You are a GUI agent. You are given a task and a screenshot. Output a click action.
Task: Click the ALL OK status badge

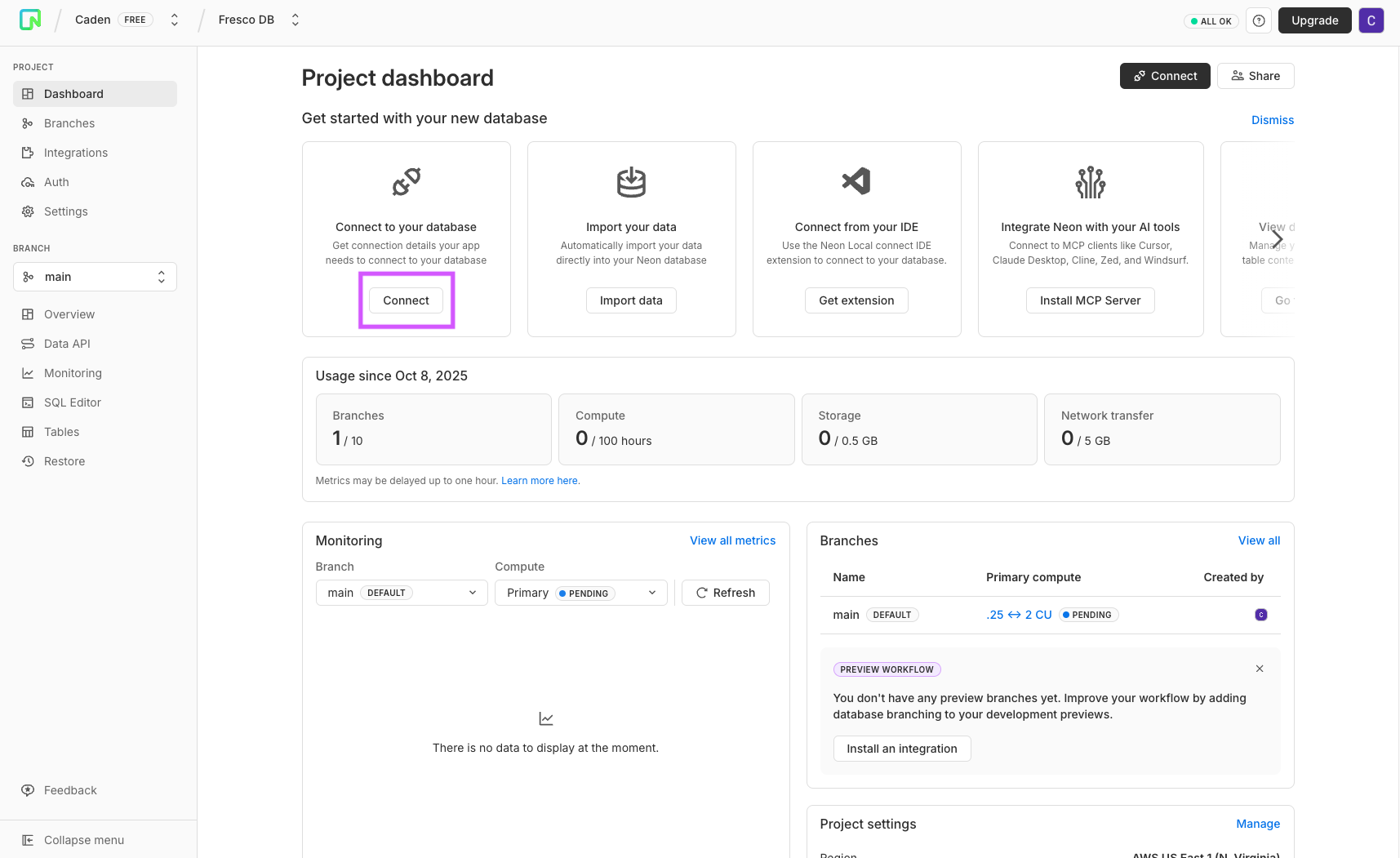[x=1211, y=21]
